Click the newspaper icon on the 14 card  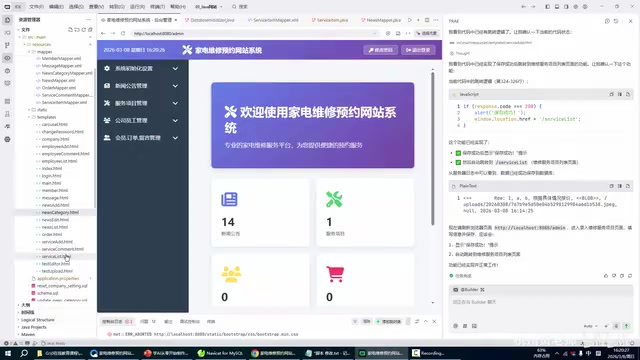229,199
